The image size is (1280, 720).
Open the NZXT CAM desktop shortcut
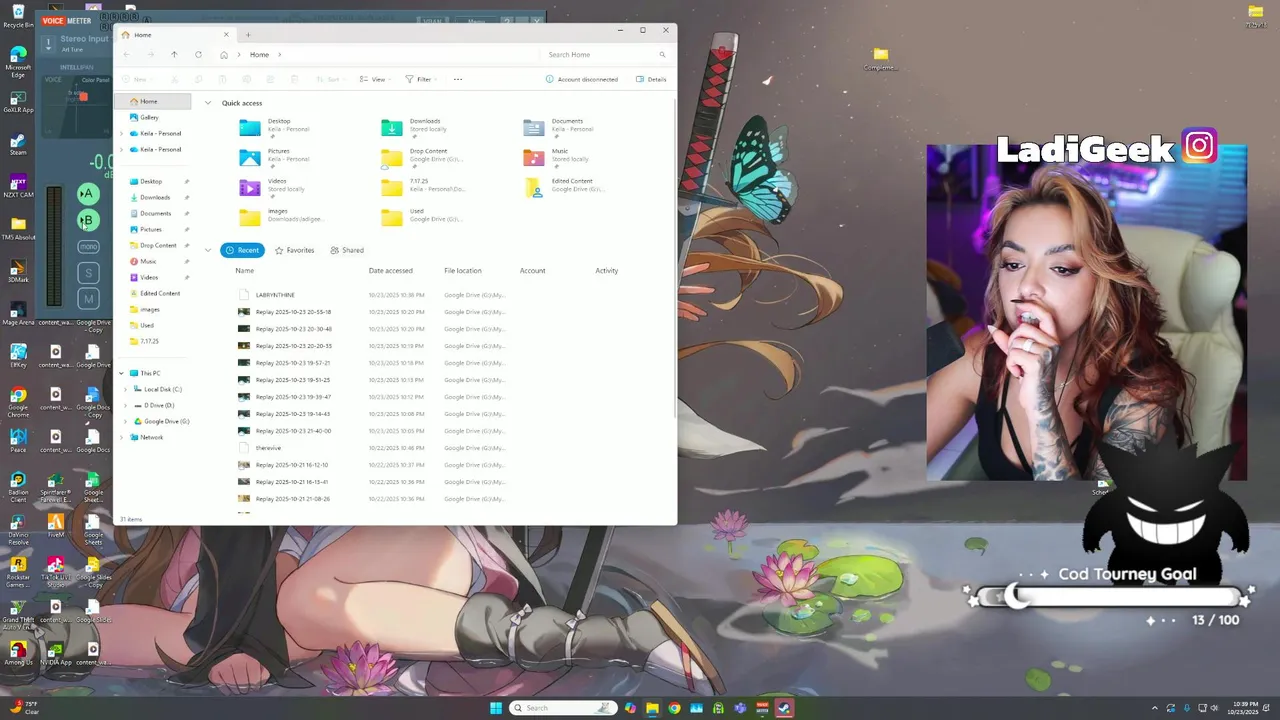pos(18,185)
